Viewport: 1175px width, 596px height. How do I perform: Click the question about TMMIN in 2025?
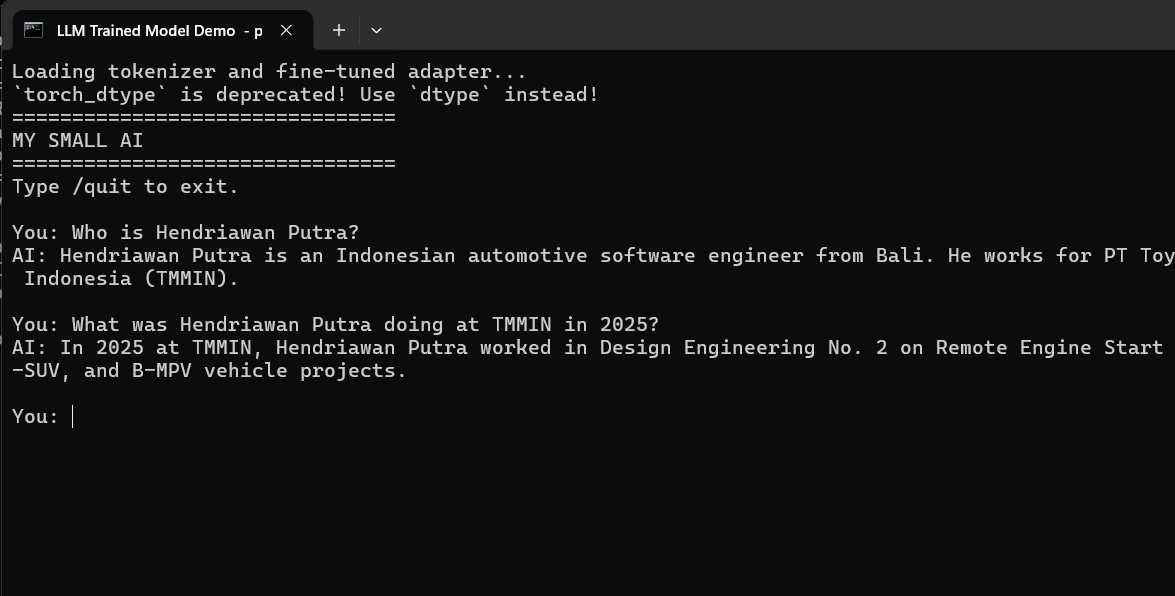[335, 325]
